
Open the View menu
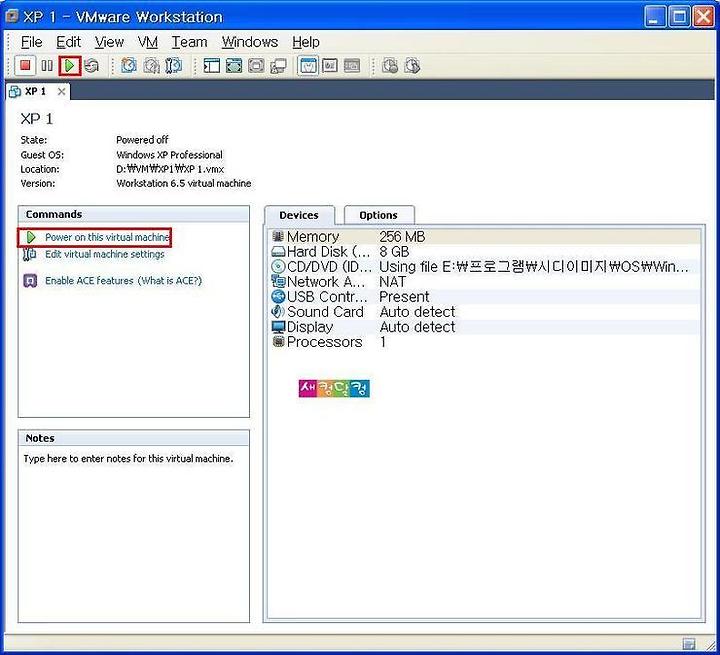[109, 42]
